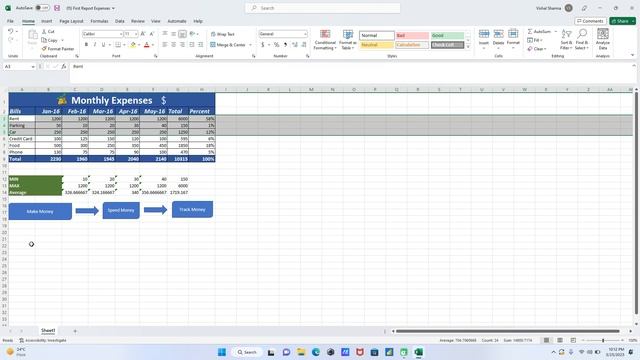Click Merge & Center
This screenshot has width=640, height=360.
click(228, 44)
